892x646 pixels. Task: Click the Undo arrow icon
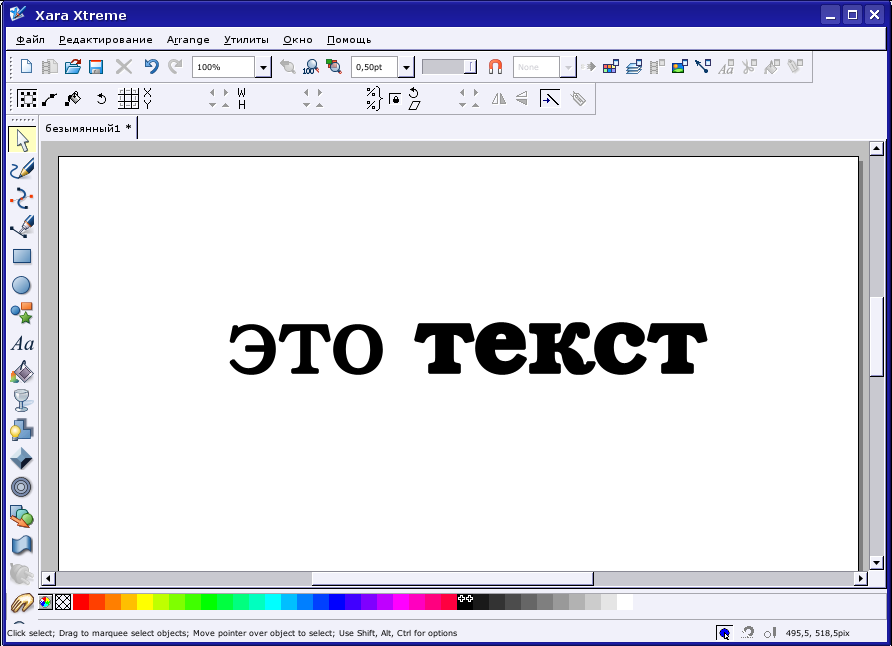(151, 67)
